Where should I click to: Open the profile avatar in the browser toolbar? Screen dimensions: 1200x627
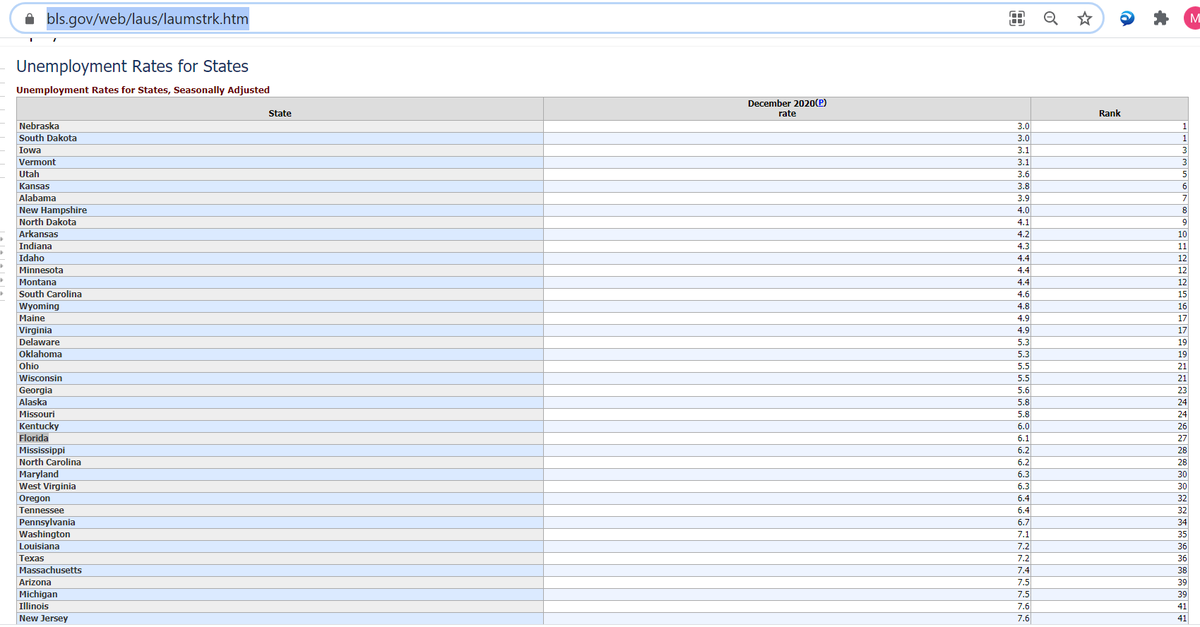coord(1191,18)
